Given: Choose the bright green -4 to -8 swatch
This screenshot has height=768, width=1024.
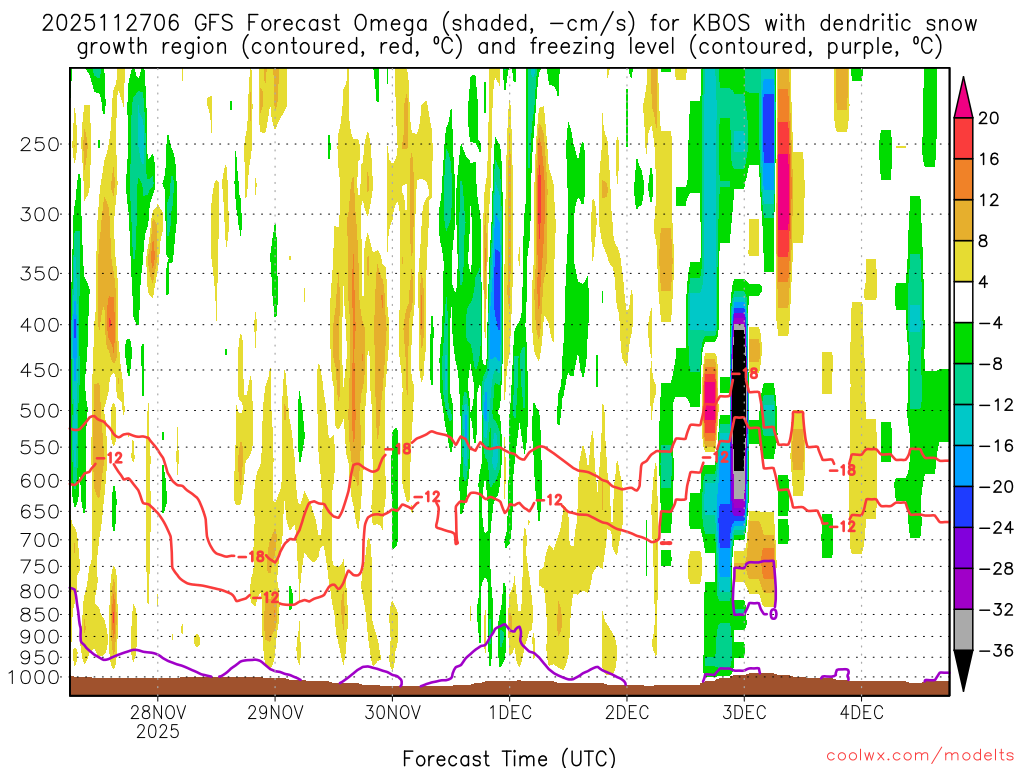Looking at the screenshot, I should pyautogui.click(x=963, y=344).
